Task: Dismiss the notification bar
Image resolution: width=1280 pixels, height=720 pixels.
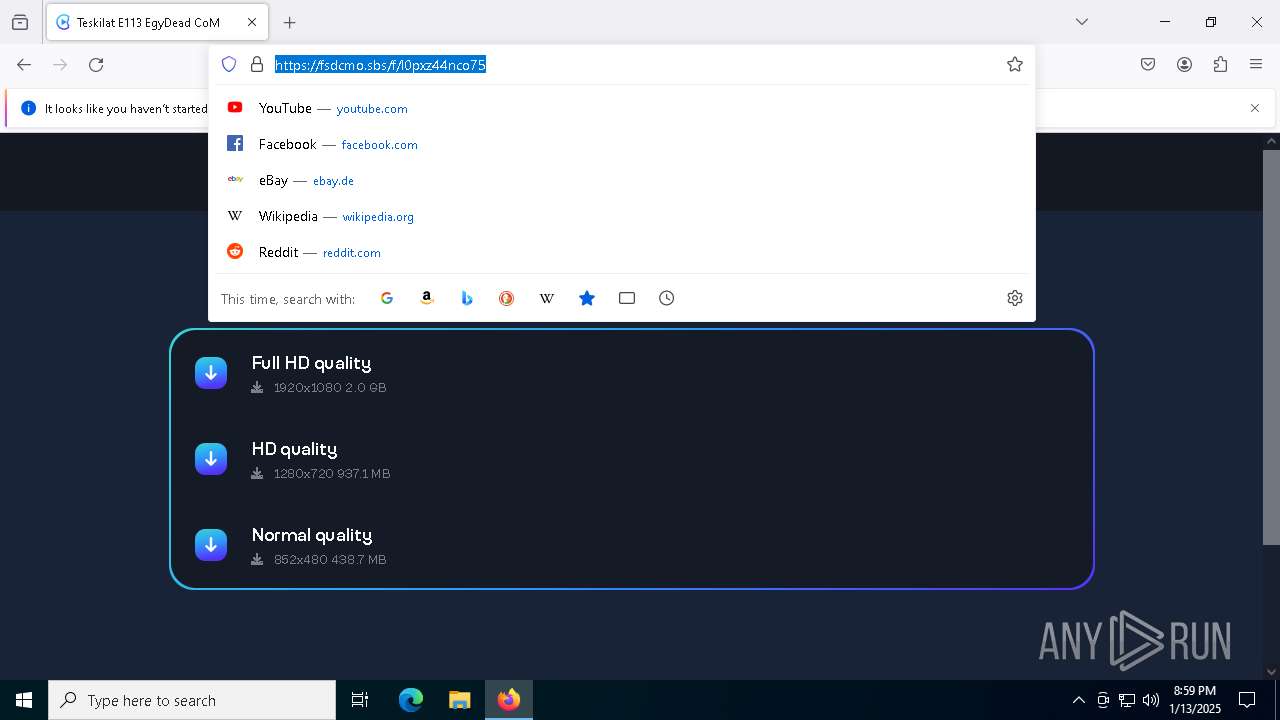Action: (x=1255, y=108)
